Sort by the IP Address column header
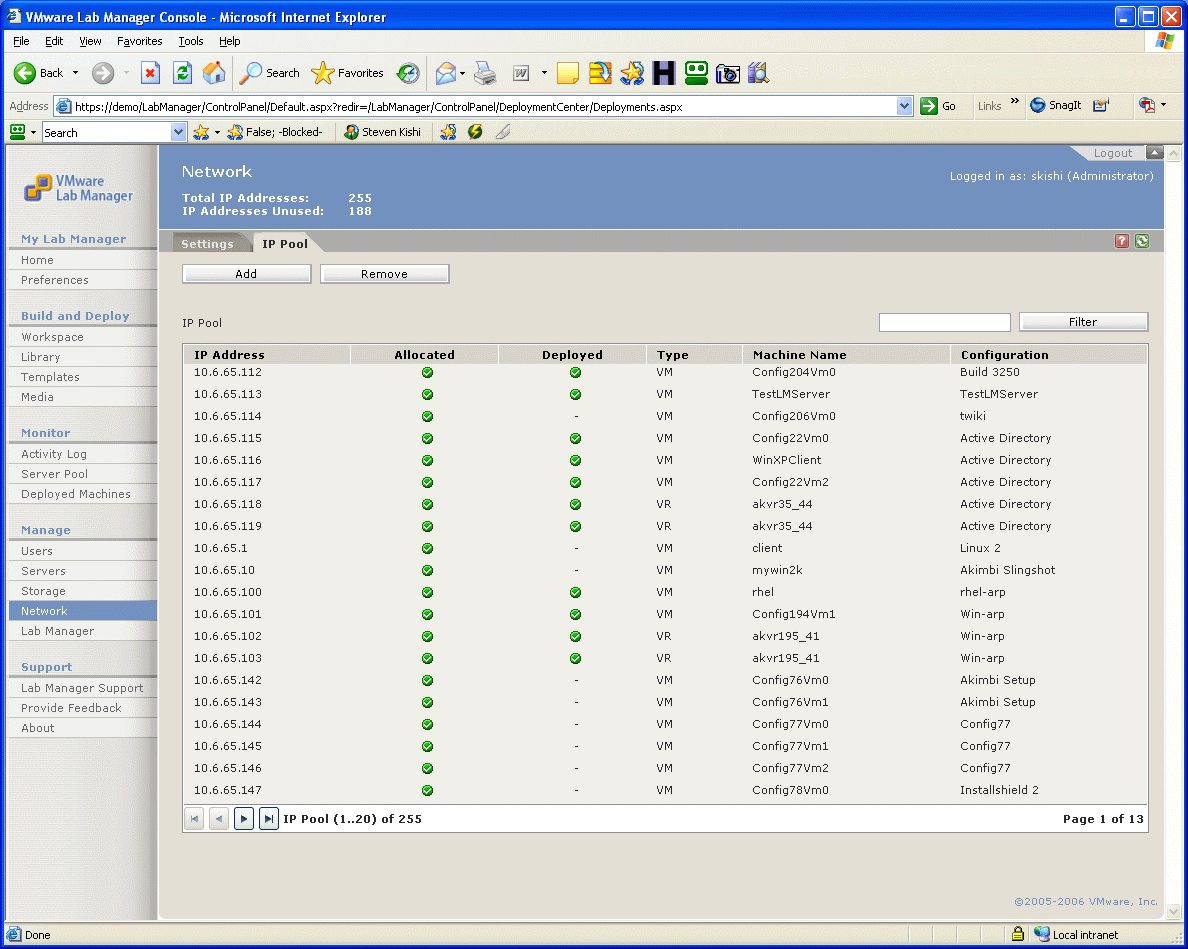 pyautogui.click(x=229, y=354)
